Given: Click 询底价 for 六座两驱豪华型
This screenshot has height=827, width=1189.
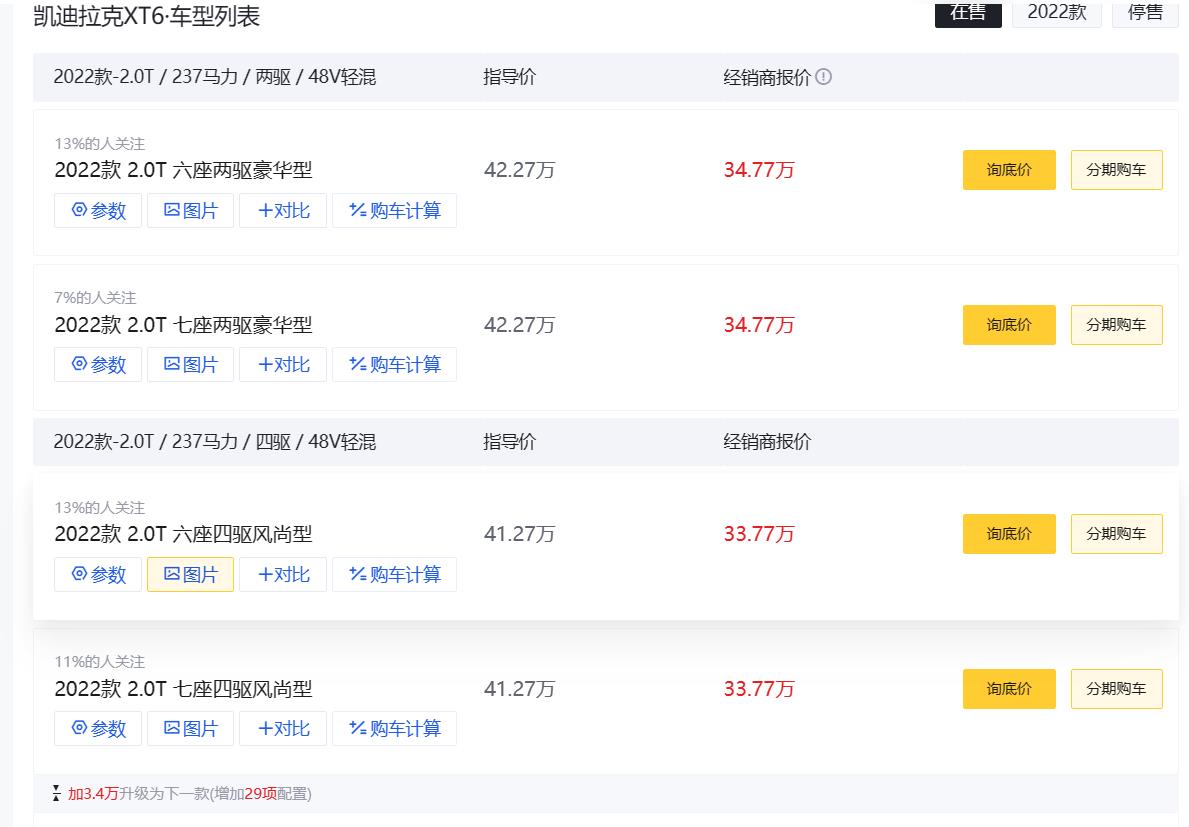Looking at the screenshot, I should click(1009, 170).
